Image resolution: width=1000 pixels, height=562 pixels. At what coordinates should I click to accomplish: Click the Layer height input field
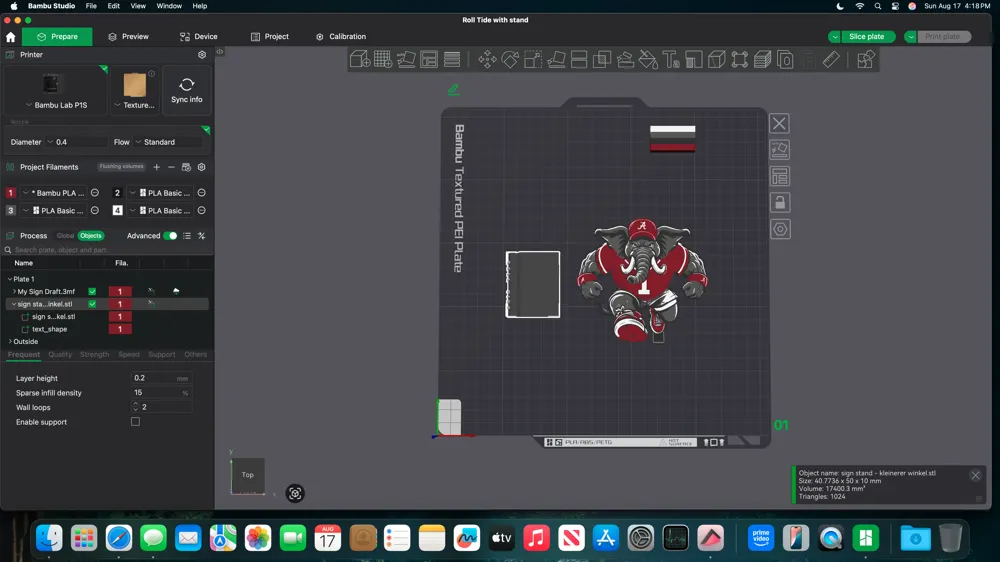pyautogui.click(x=161, y=378)
